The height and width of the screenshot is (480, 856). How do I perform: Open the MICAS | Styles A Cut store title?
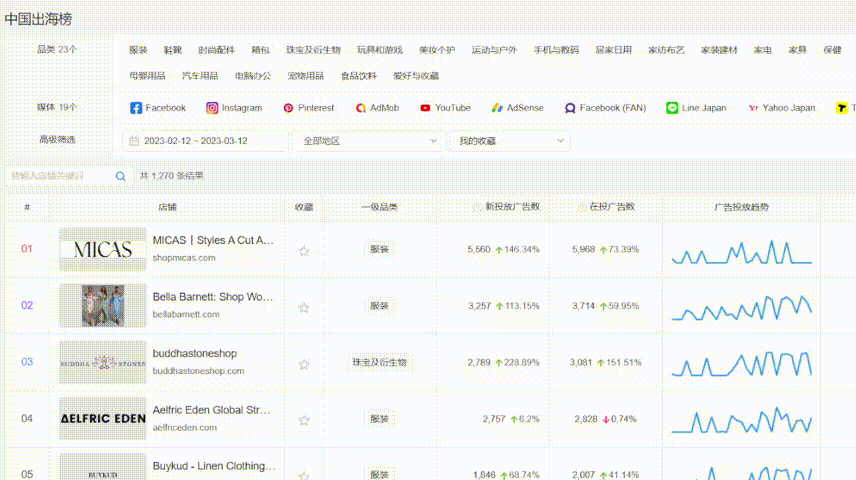tap(213, 240)
